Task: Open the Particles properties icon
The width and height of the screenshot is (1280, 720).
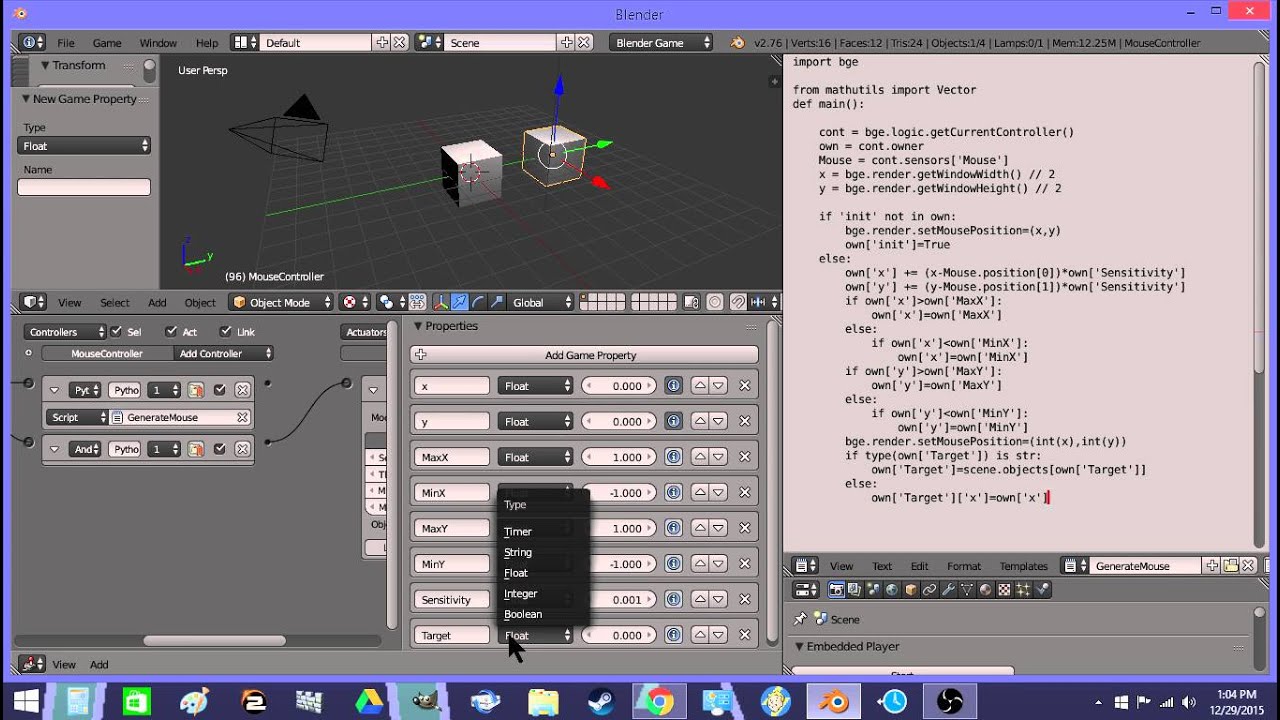Action: point(1022,590)
